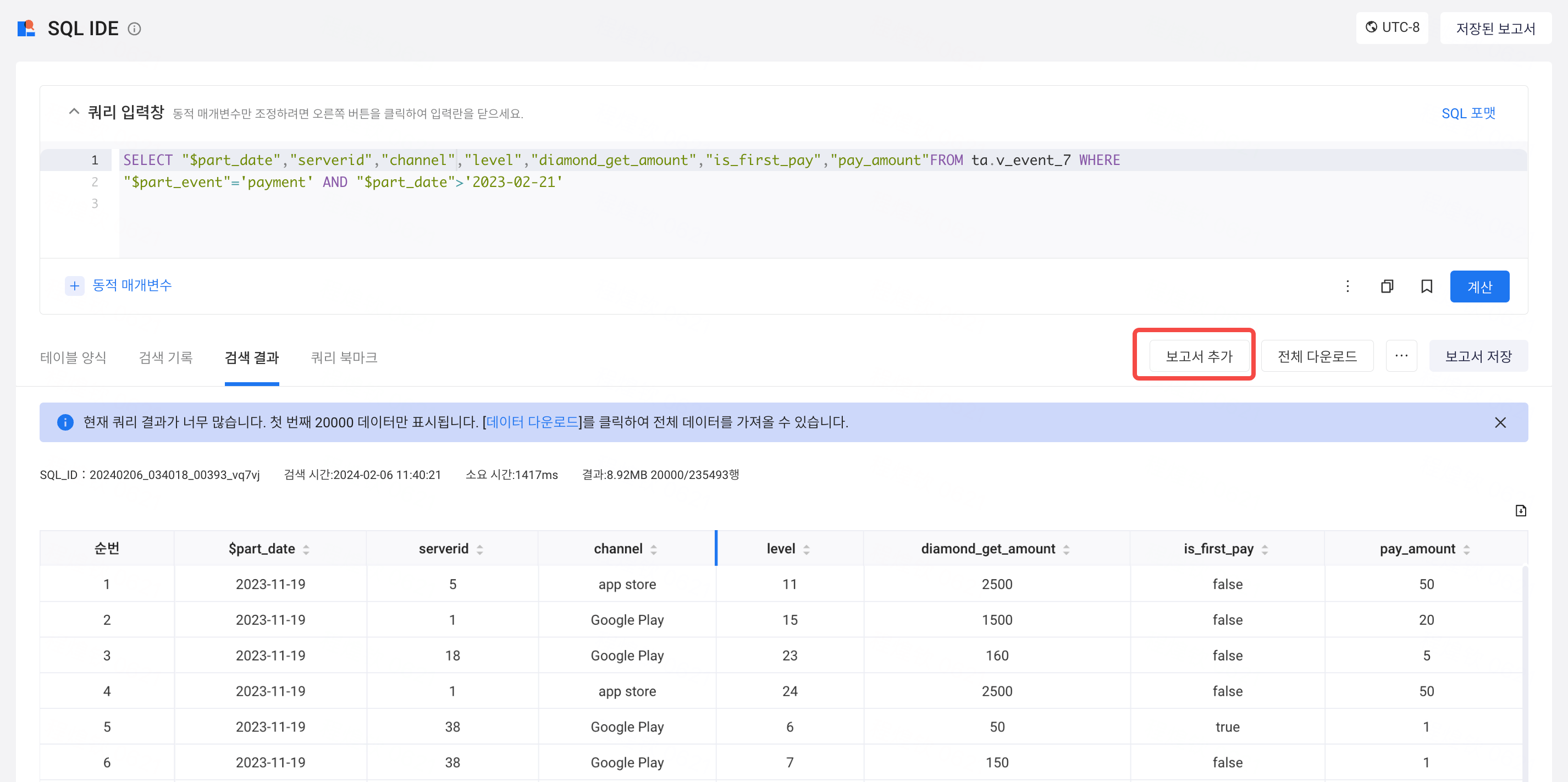Click app store cell in row 1
The width and height of the screenshot is (1568, 782).
pyautogui.click(x=627, y=584)
